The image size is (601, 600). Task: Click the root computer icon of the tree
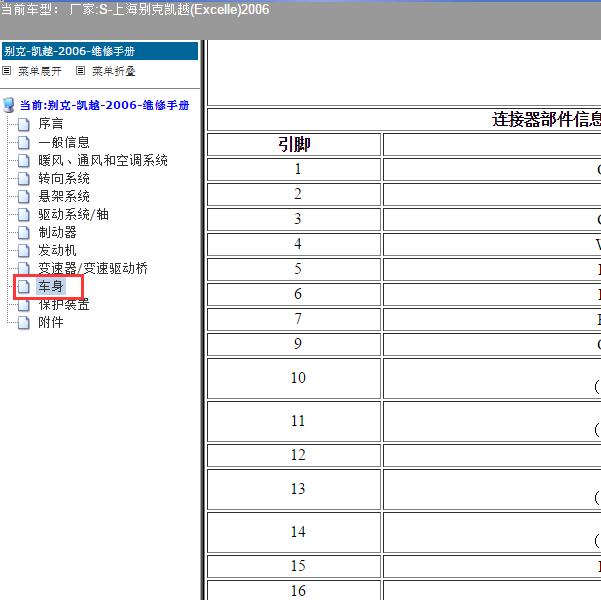[x=8, y=105]
